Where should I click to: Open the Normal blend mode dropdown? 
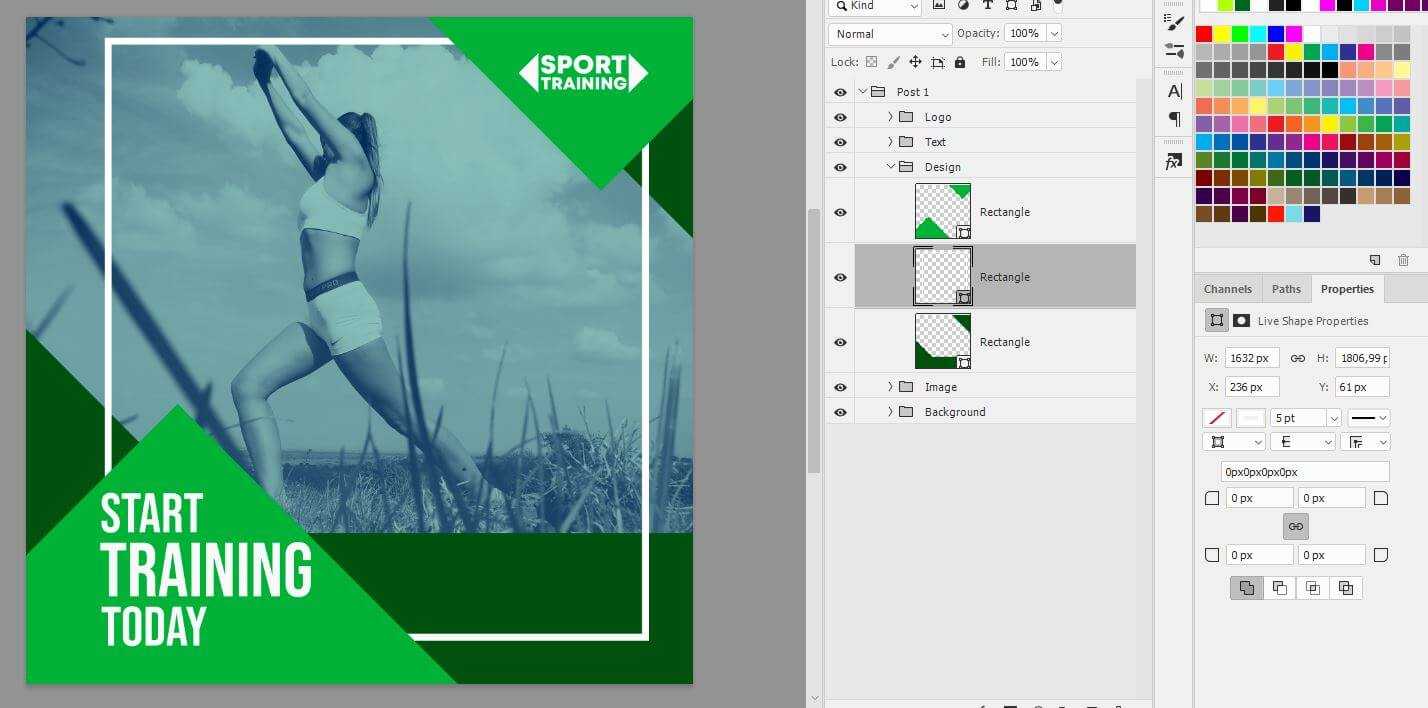[x=889, y=34]
